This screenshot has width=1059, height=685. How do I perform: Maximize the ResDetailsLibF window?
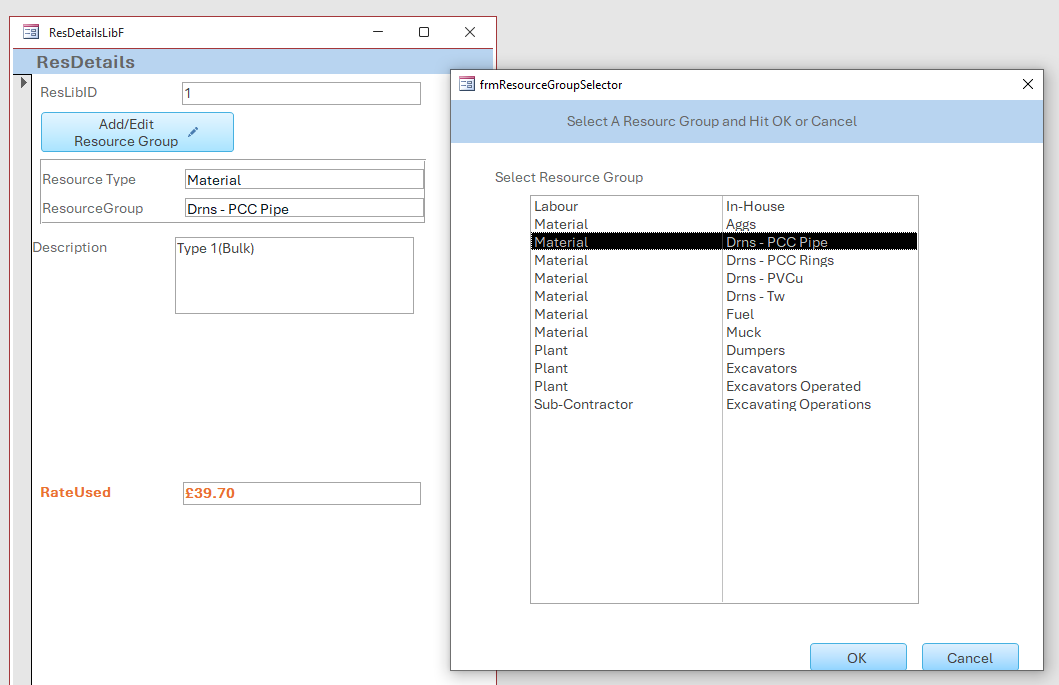pos(424,32)
